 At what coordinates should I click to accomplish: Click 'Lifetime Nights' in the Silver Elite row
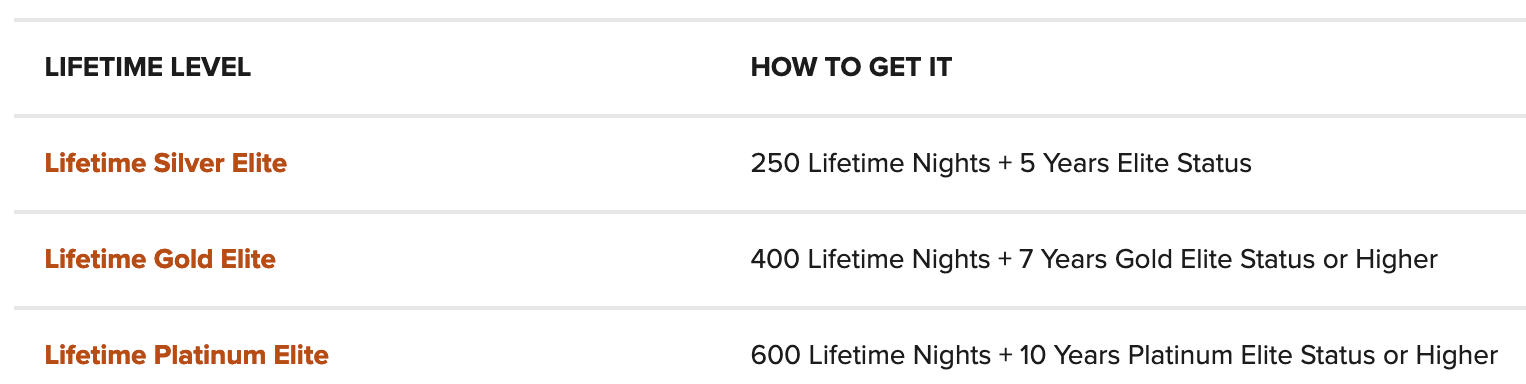[x=899, y=163]
